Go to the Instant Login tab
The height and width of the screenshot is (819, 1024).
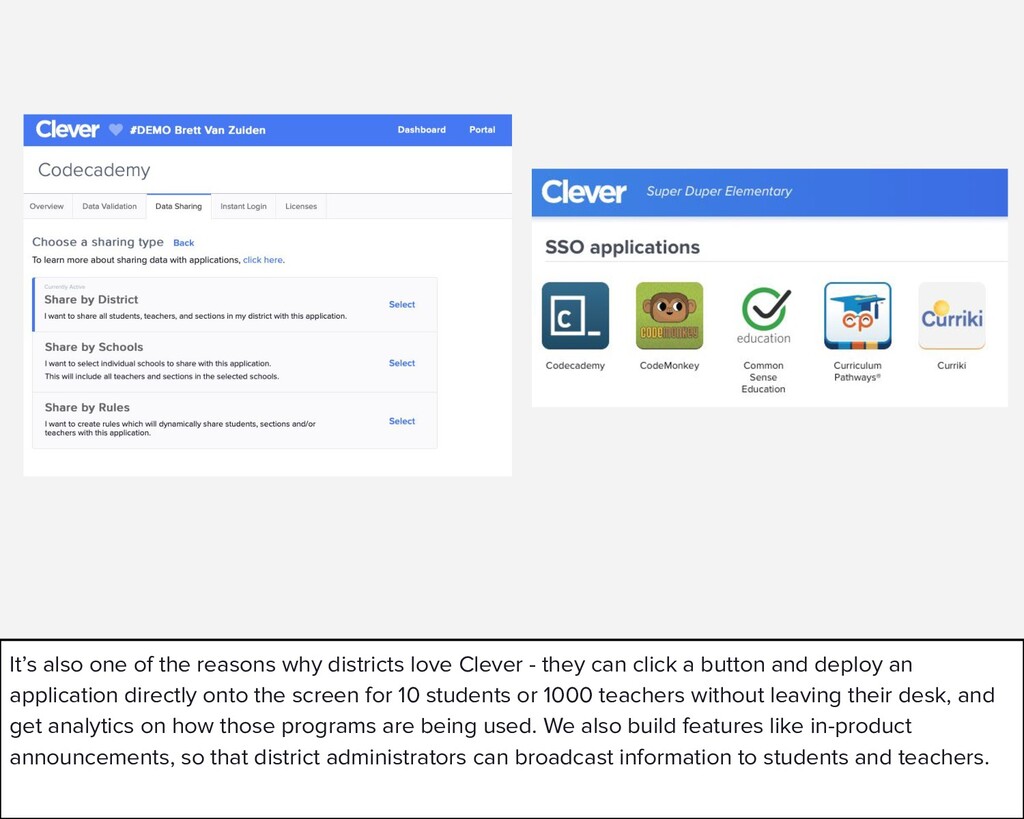coord(243,206)
